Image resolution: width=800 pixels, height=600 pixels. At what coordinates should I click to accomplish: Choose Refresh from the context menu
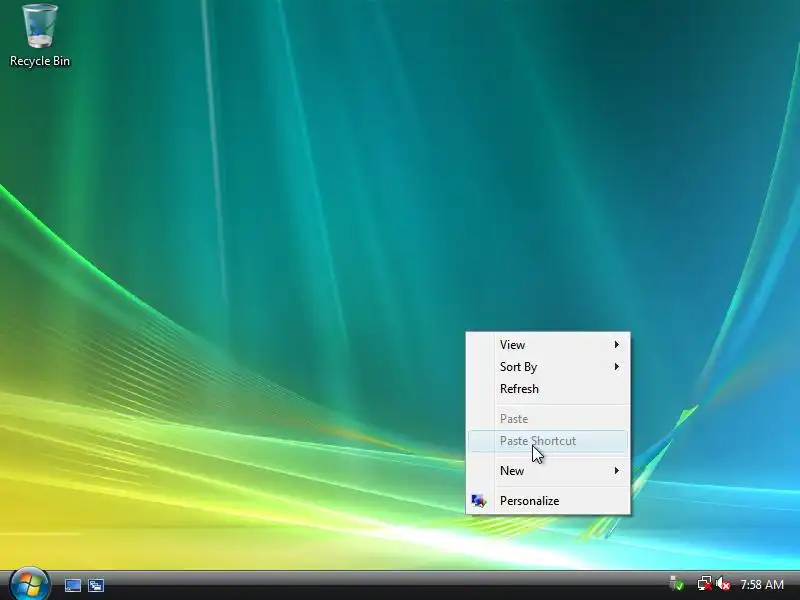[548, 389]
